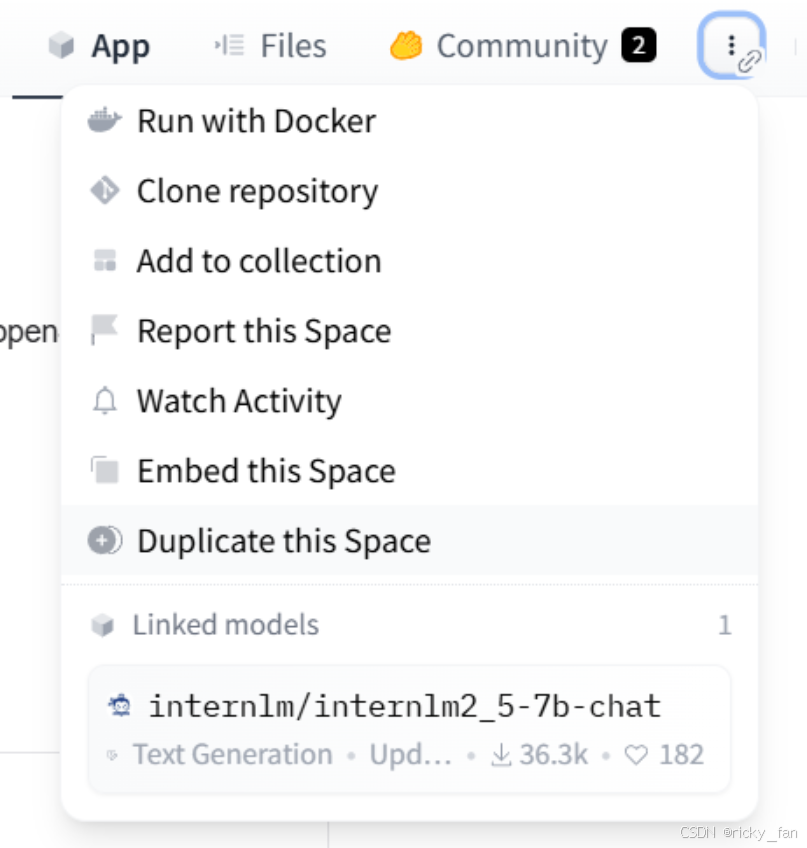Click the Duplicate plus circle icon
This screenshot has height=848, width=807.
point(105,540)
